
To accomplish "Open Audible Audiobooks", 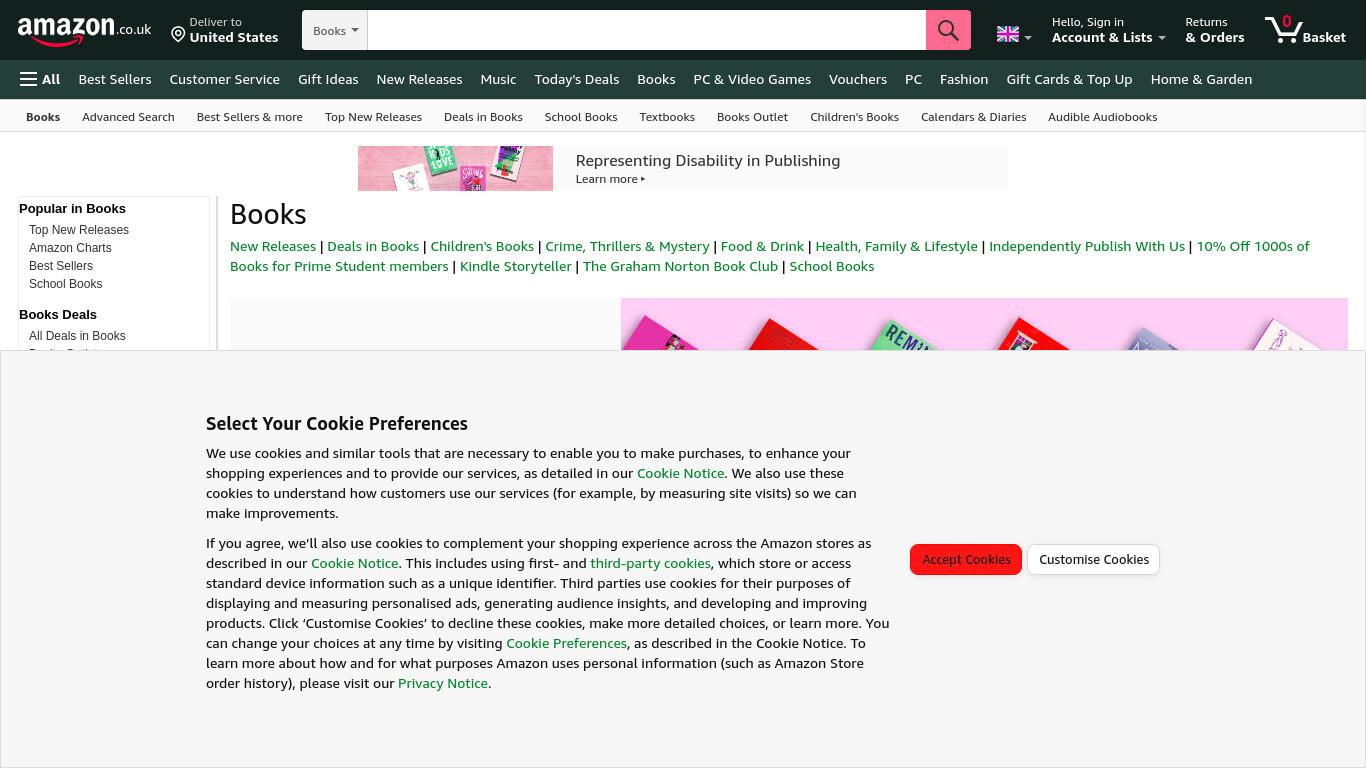I will point(1102,117).
